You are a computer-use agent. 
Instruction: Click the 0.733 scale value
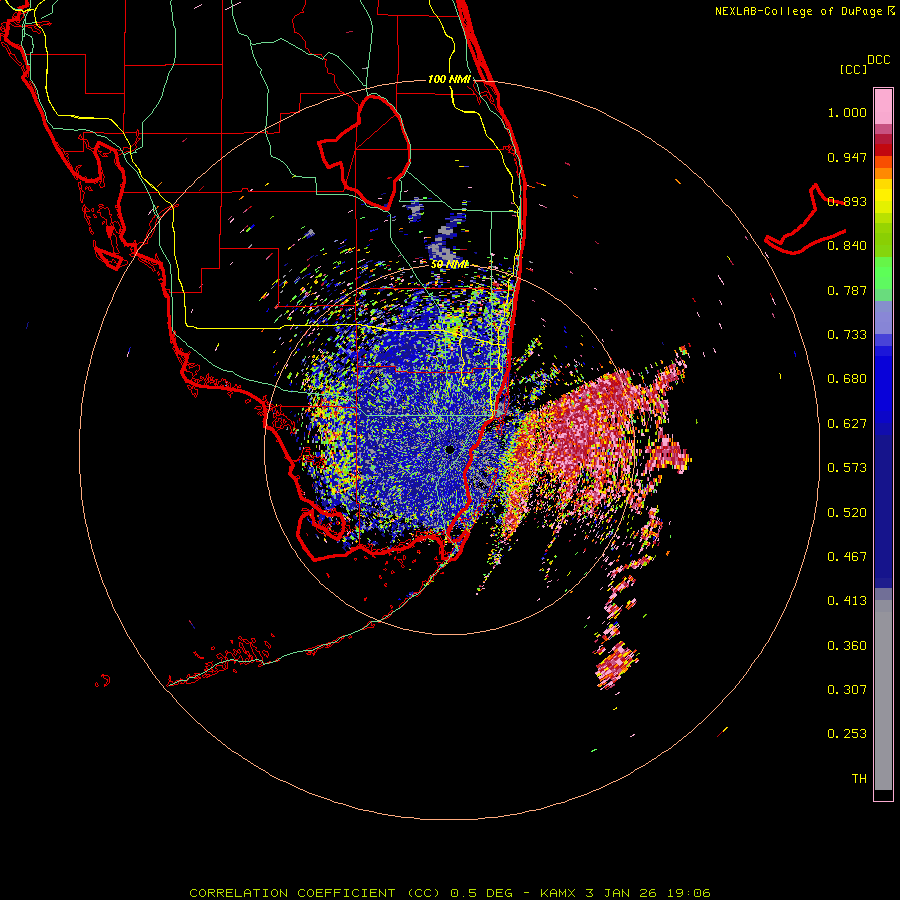point(847,335)
